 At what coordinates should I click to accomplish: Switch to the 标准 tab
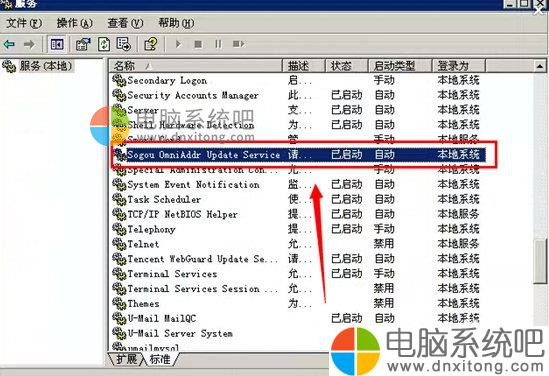pos(160,359)
